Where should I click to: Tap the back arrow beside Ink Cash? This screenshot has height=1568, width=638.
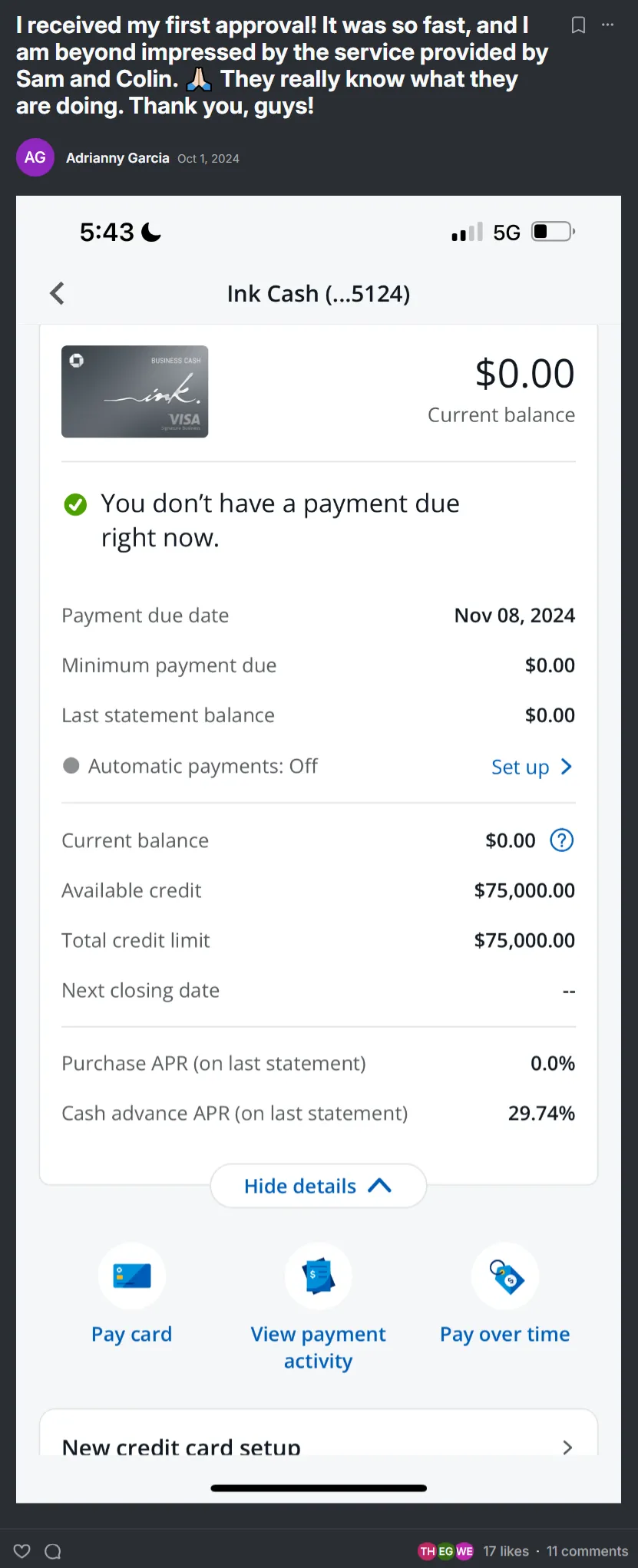coord(58,293)
